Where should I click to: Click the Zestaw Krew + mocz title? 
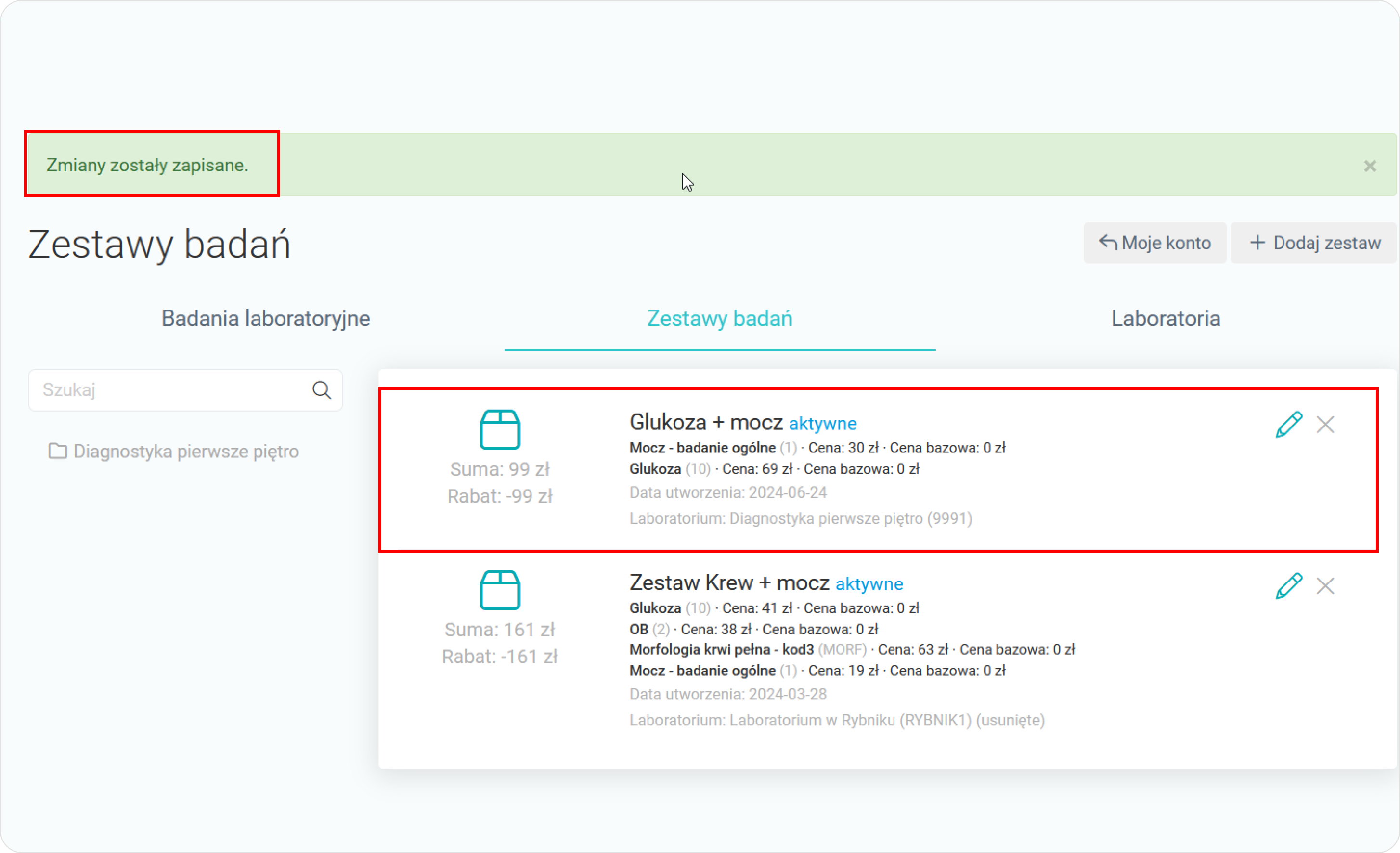click(729, 582)
